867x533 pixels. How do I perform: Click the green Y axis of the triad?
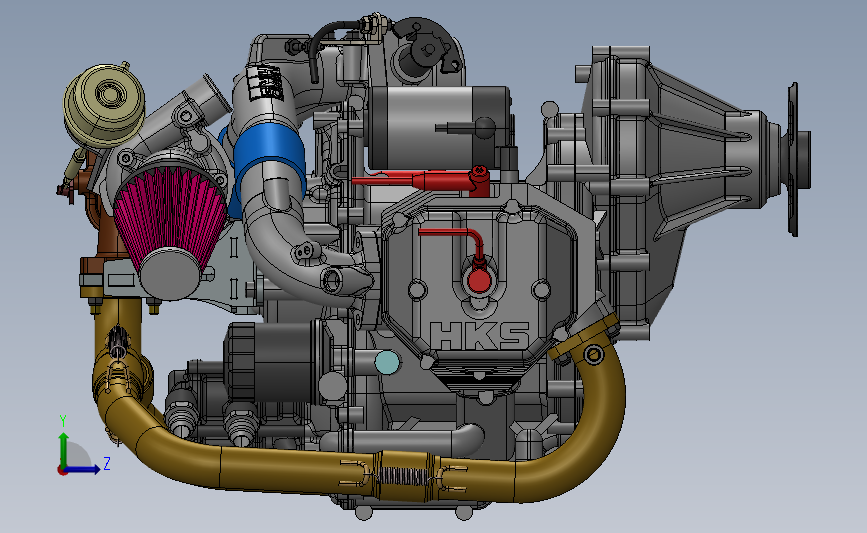pyautogui.click(x=64, y=450)
